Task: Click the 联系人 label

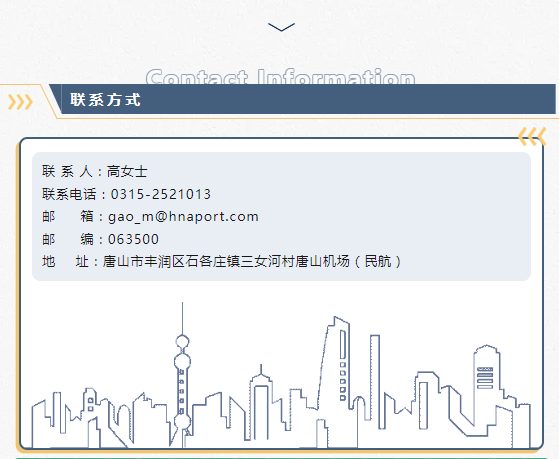Action: (67, 172)
